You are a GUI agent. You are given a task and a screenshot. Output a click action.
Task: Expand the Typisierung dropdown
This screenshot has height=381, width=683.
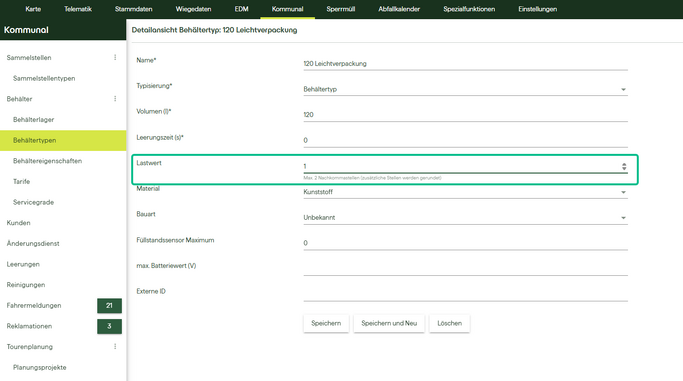coord(465,89)
